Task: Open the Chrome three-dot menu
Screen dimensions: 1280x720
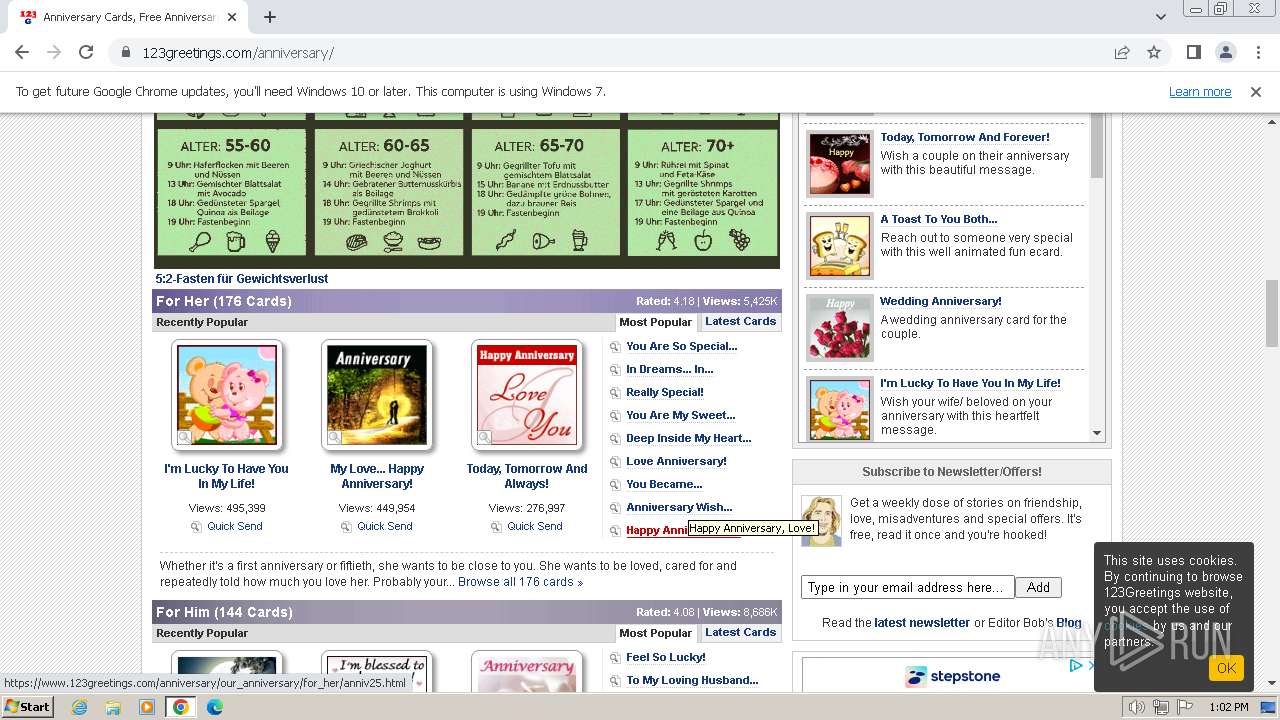Action: [1257, 52]
